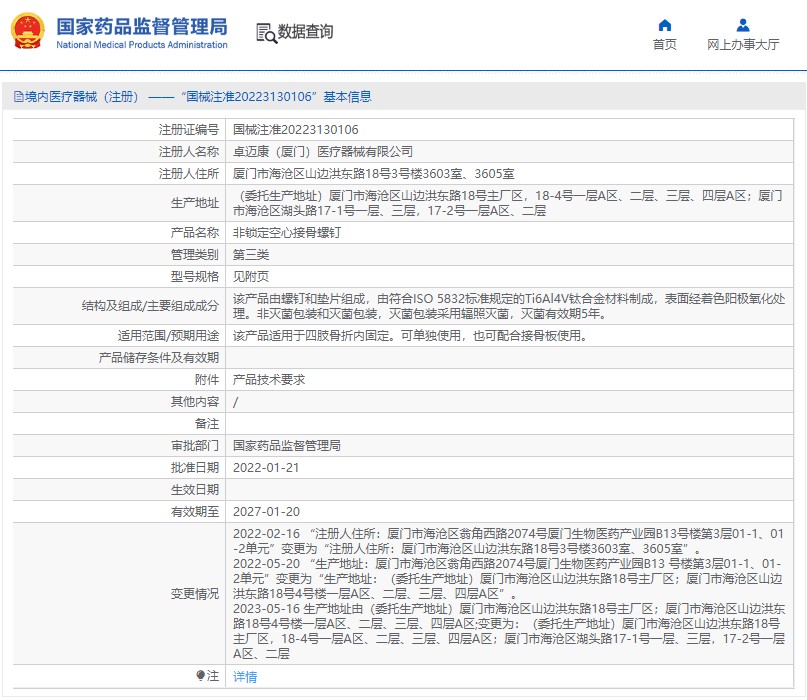Click the expiry date 2027-01-20

click(x=265, y=511)
